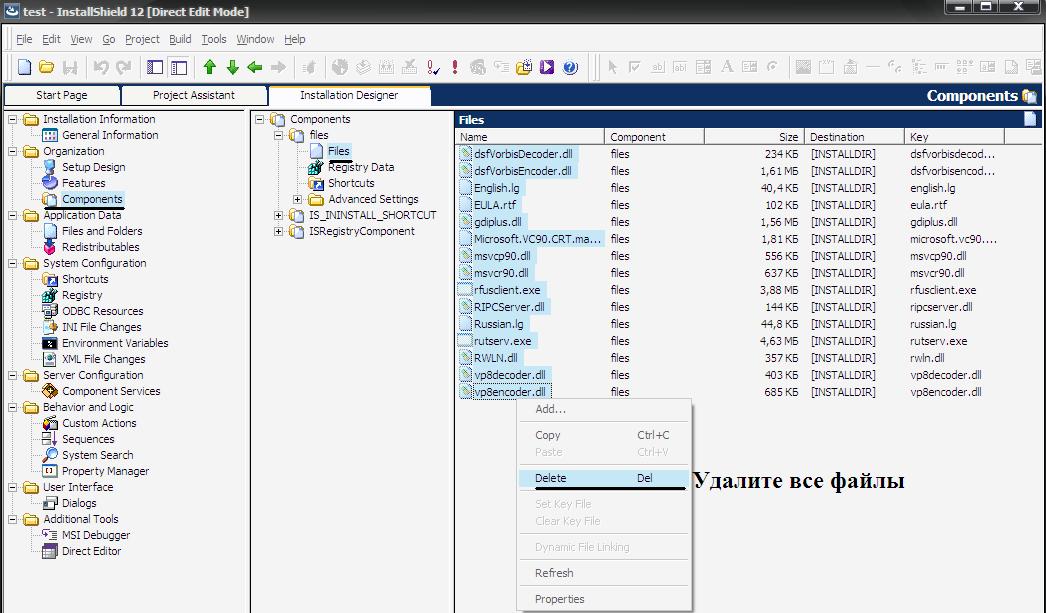The image size is (1046, 613).
Task: Select Shortcuts under the files component
Action: pos(351,183)
